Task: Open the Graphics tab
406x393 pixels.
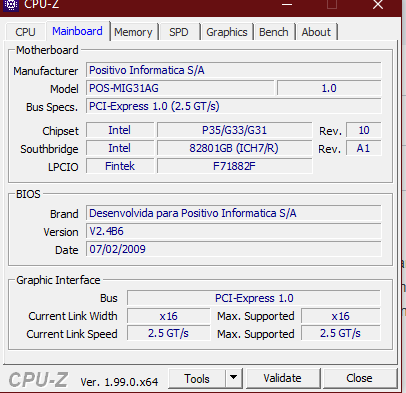Action: click(227, 32)
